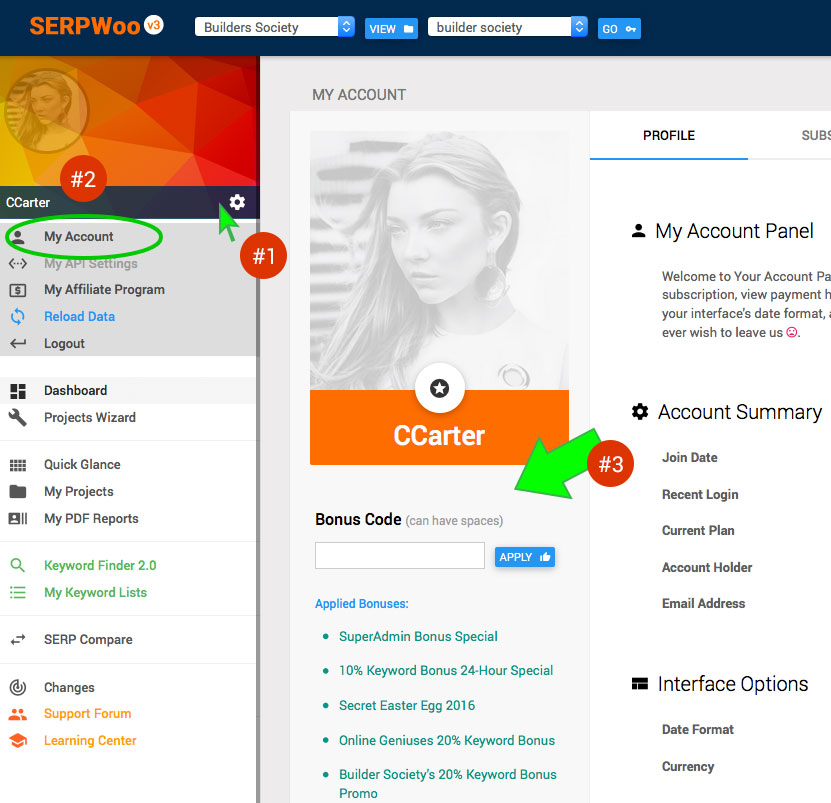Visit the Support Forum link

(x=87, y=714)
